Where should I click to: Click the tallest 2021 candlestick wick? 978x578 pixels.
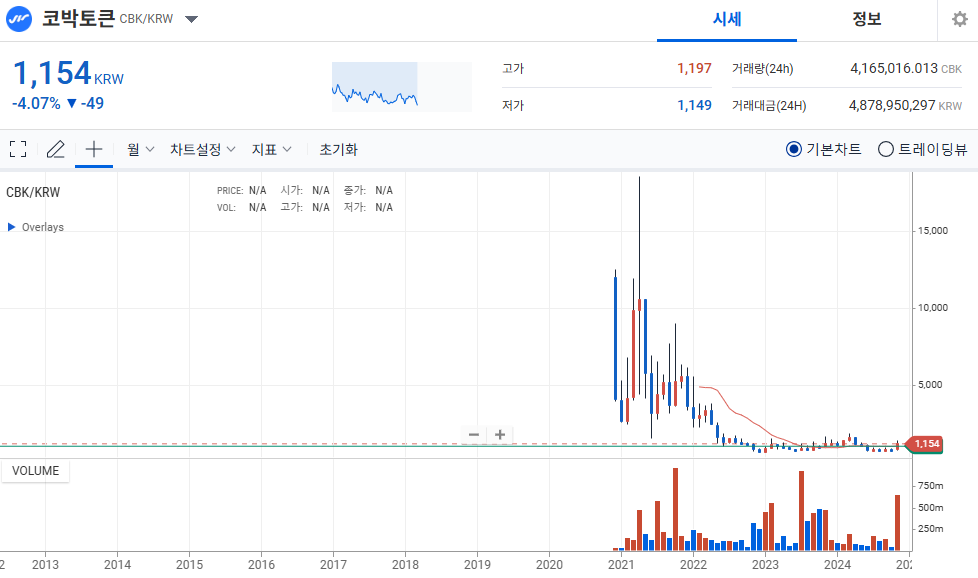coord(639,237)
